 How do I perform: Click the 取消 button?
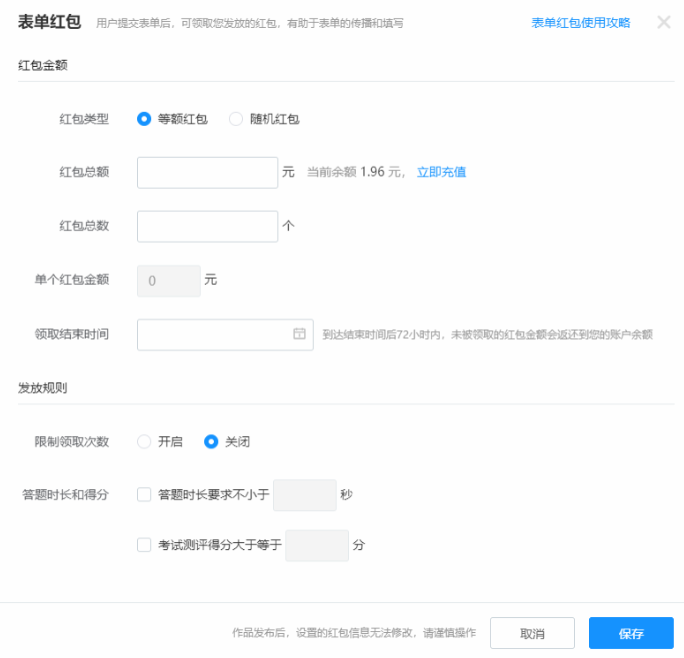tap(532, 633)
